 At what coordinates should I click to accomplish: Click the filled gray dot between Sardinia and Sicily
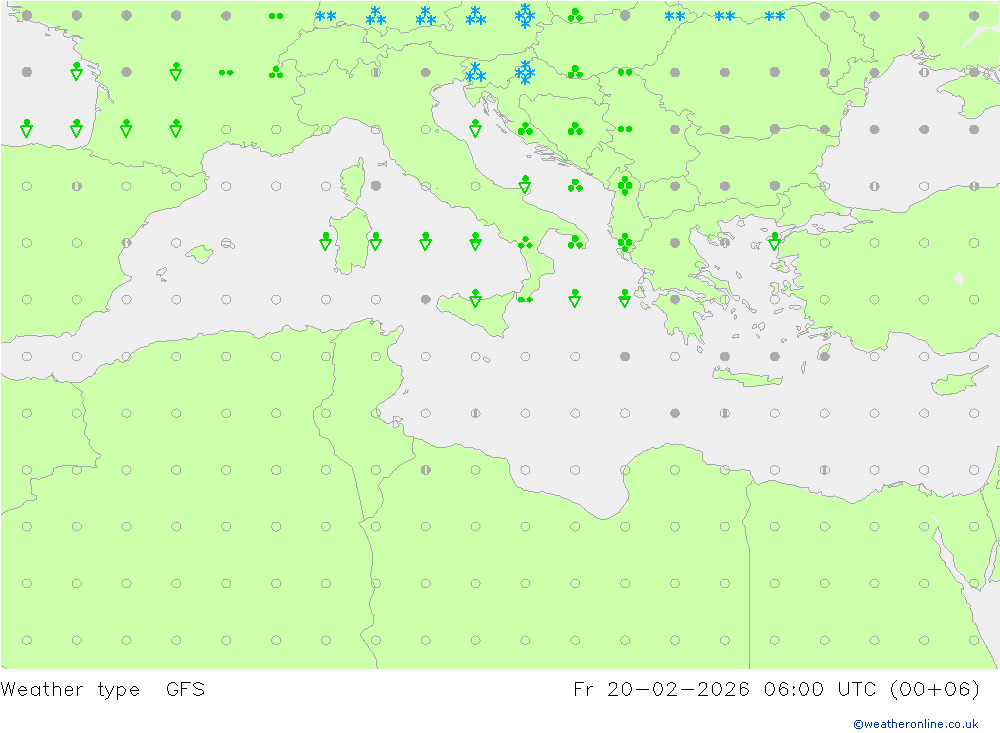pyautogui.click(x=425, y=299)
